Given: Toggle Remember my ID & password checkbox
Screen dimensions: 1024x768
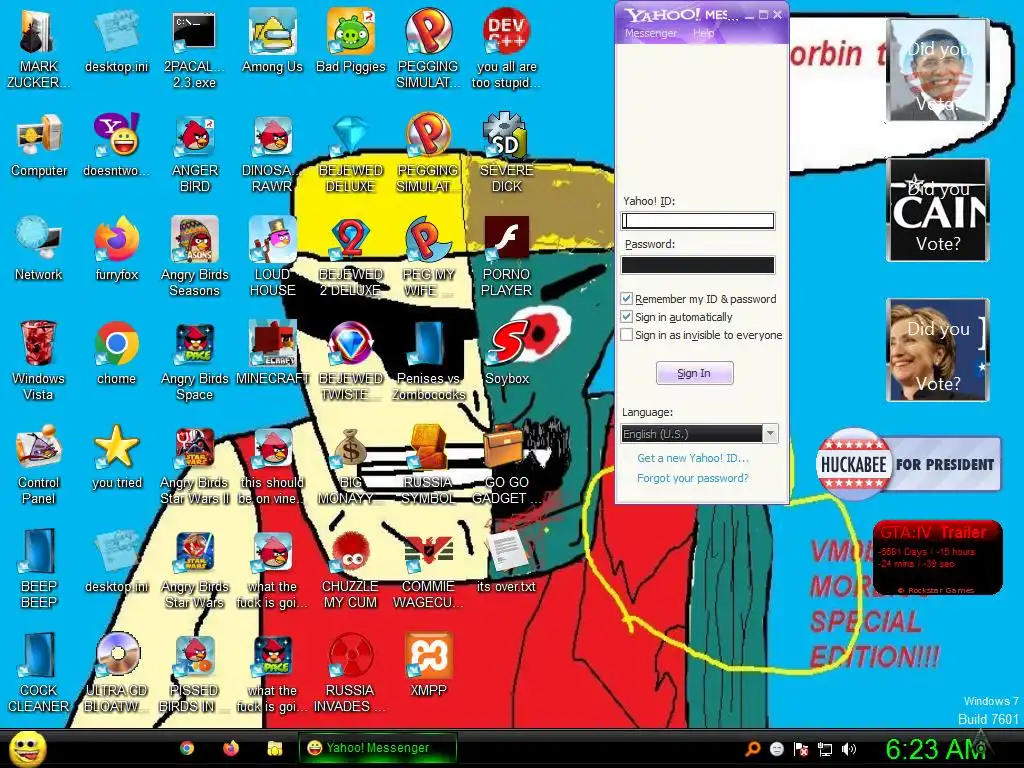Looking at the screenshot, I should tap(626, 298).
